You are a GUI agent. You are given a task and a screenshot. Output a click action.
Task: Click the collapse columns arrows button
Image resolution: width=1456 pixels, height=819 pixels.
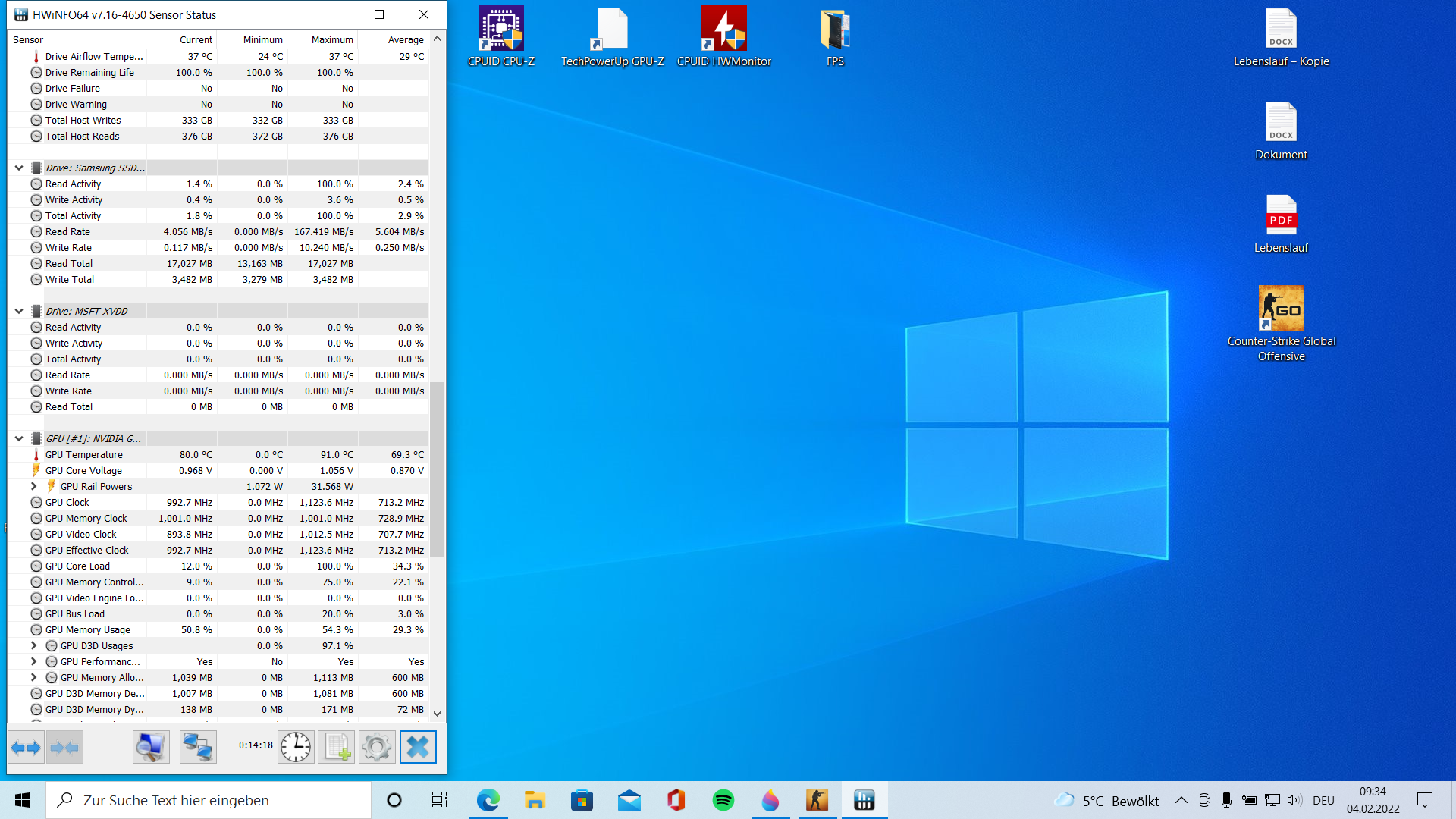click(x=64, y=748)
